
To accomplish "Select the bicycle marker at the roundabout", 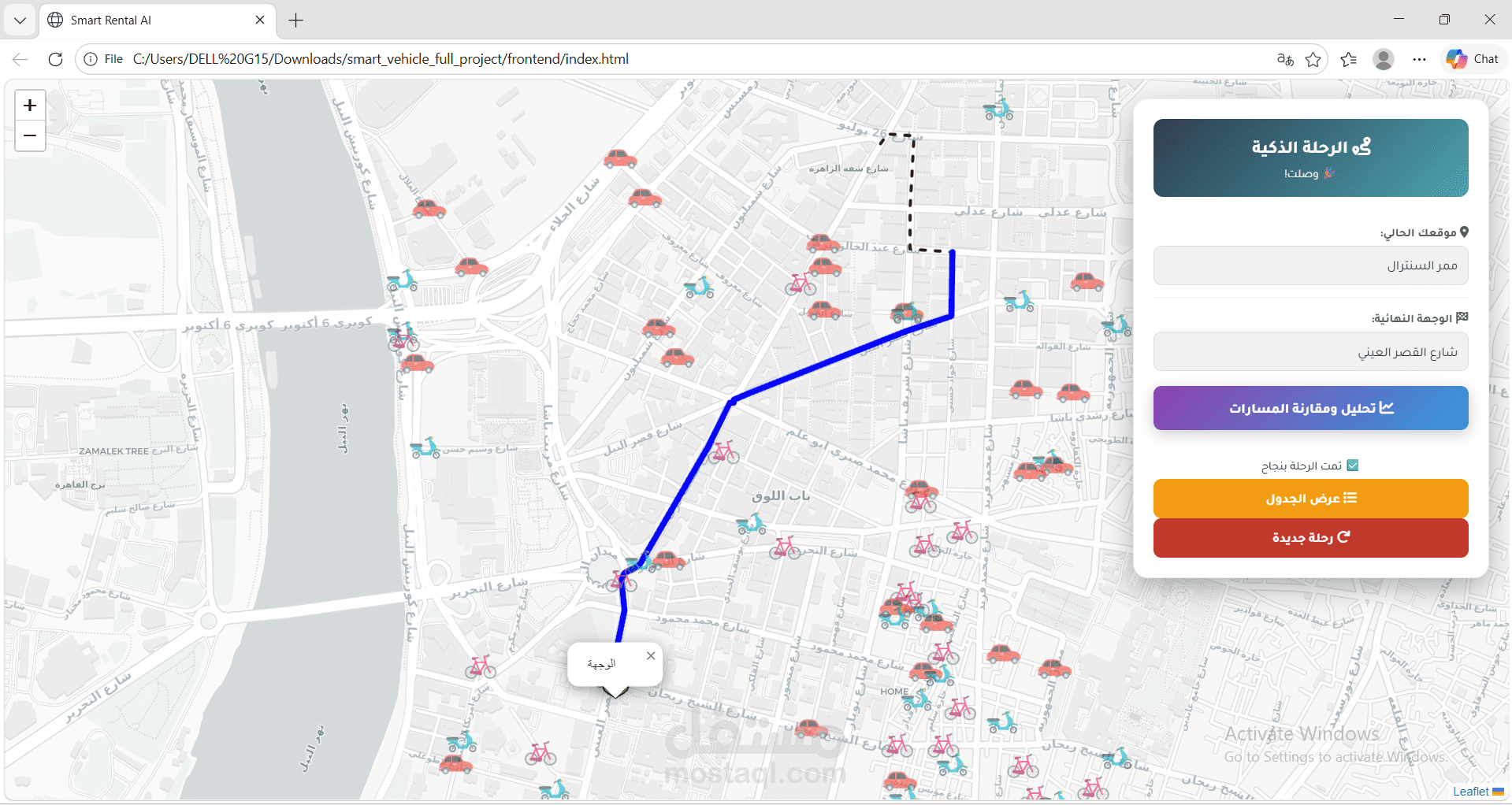I will tap(622, 581).
